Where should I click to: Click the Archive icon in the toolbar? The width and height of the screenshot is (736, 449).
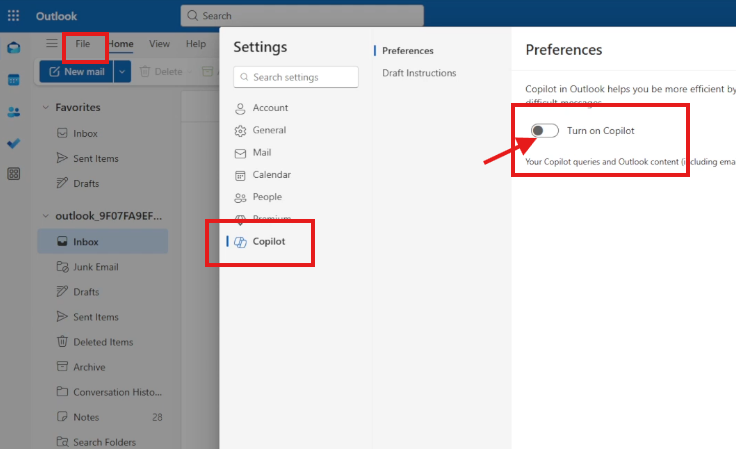pyautogui.click(x=207, y=71)
